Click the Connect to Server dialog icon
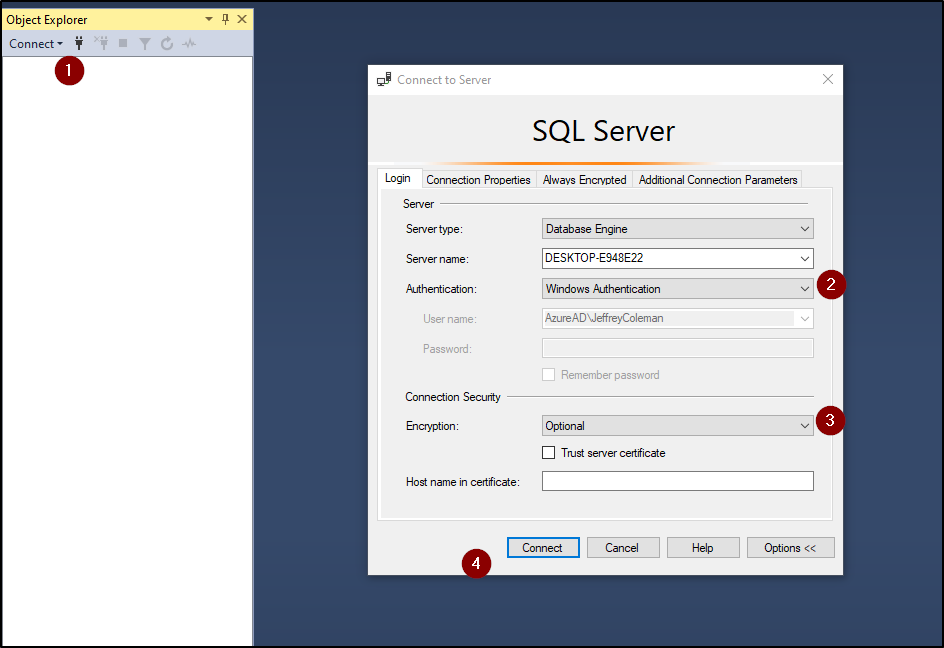Screen dimensions: 944x648 pos(384,79)
